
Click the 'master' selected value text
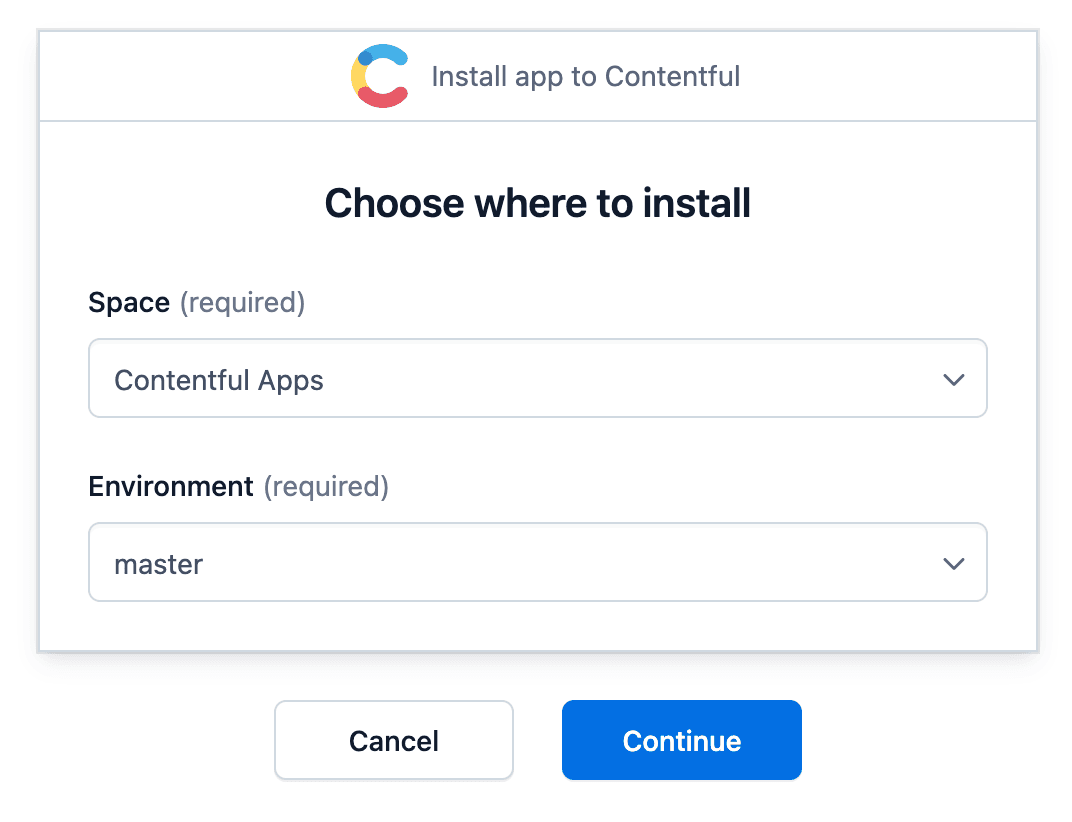(x=159, y=564)
